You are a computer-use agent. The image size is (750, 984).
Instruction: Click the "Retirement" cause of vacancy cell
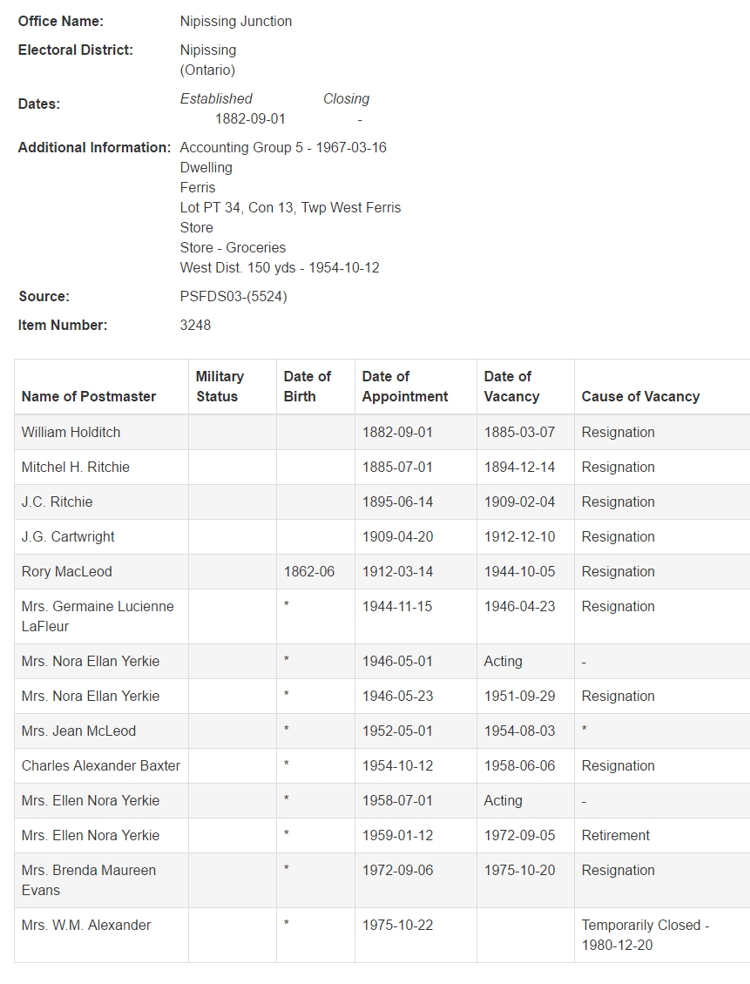615,835
